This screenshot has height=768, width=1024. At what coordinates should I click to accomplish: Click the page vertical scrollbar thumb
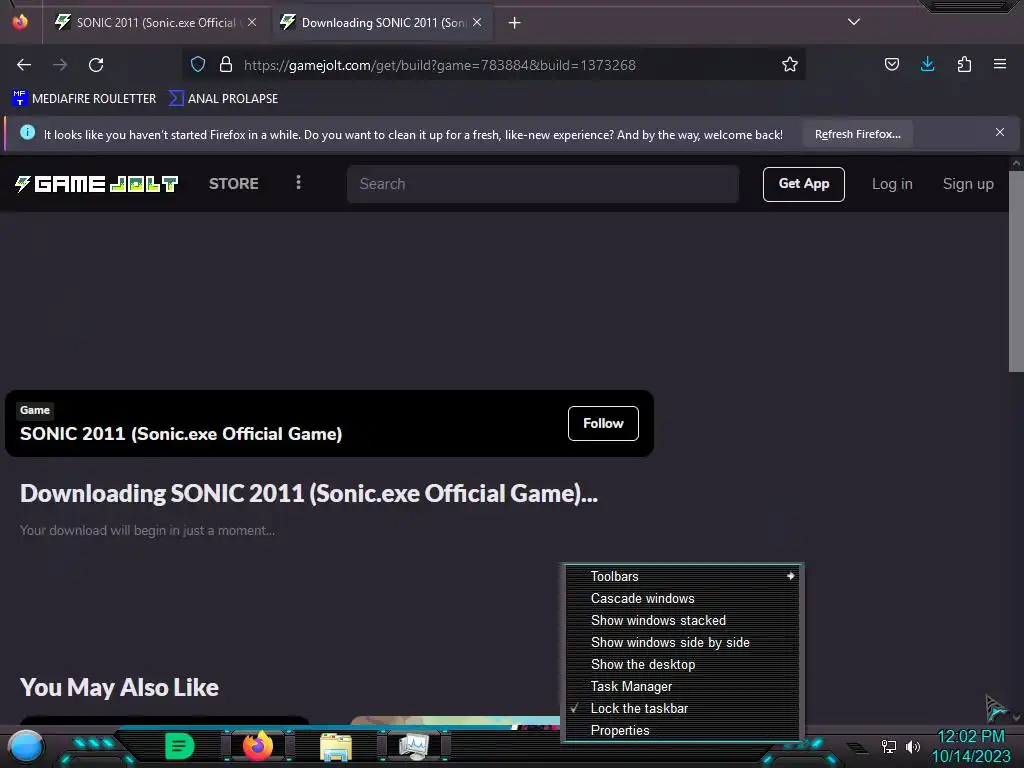[1016, 271]
